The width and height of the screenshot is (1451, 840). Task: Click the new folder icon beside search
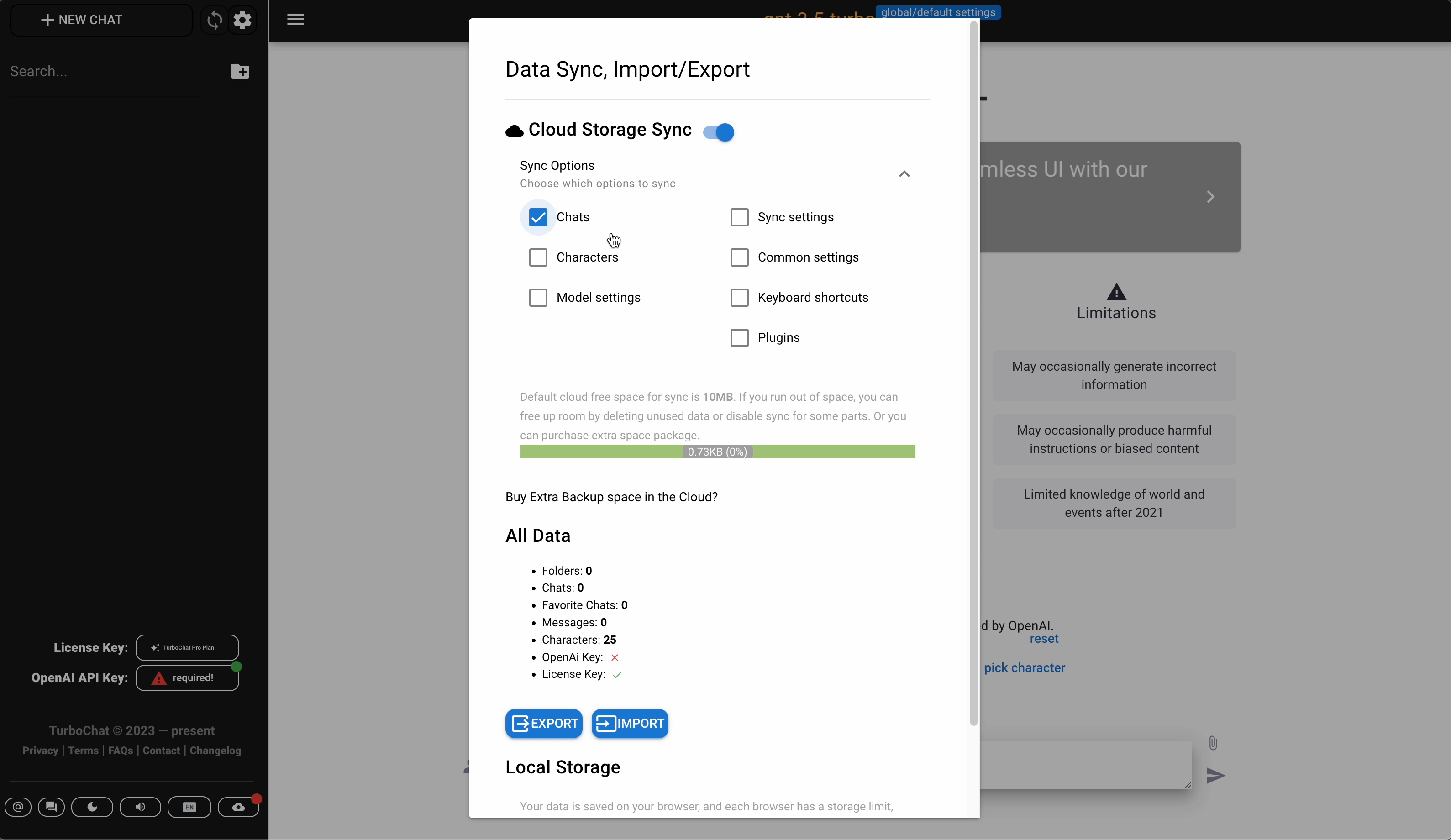[240, 71]
